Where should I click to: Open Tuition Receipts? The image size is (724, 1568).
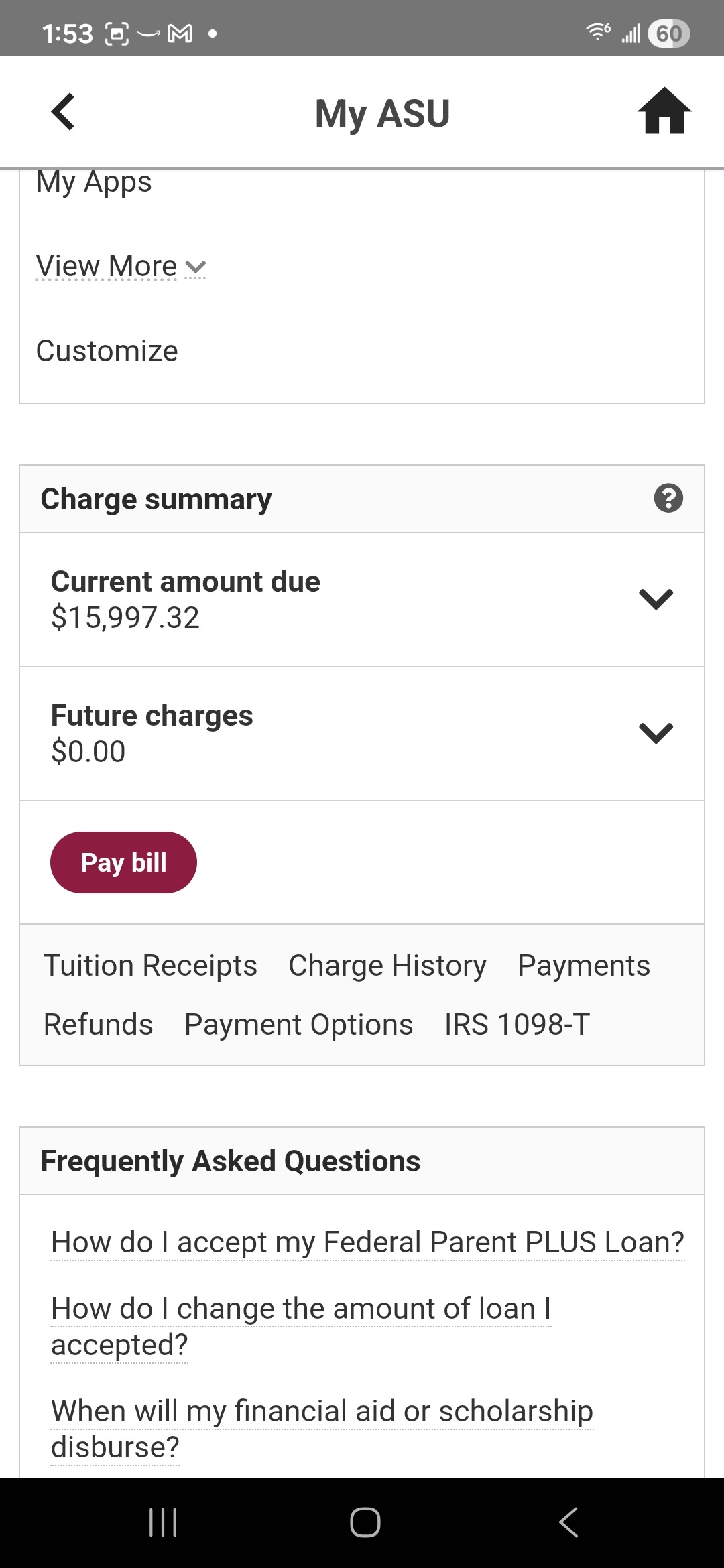pos(150,966)
